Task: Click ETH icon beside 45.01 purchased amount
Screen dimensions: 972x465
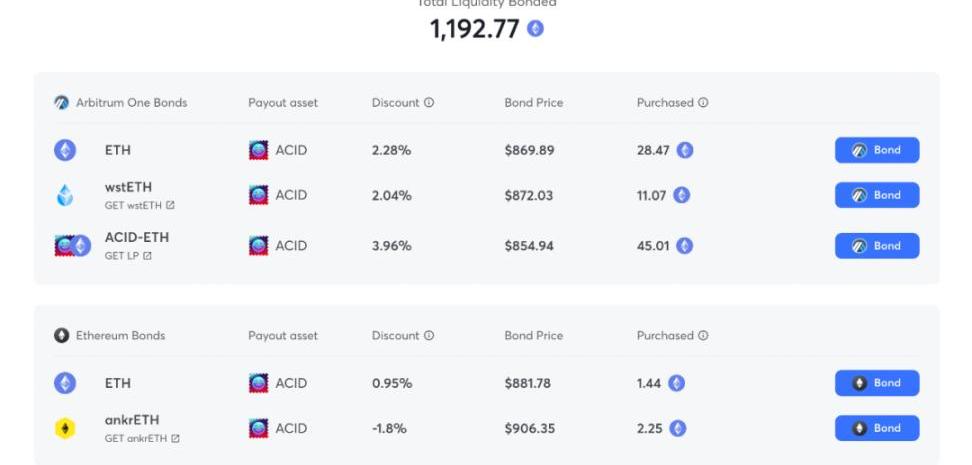Action: (685, 246)
